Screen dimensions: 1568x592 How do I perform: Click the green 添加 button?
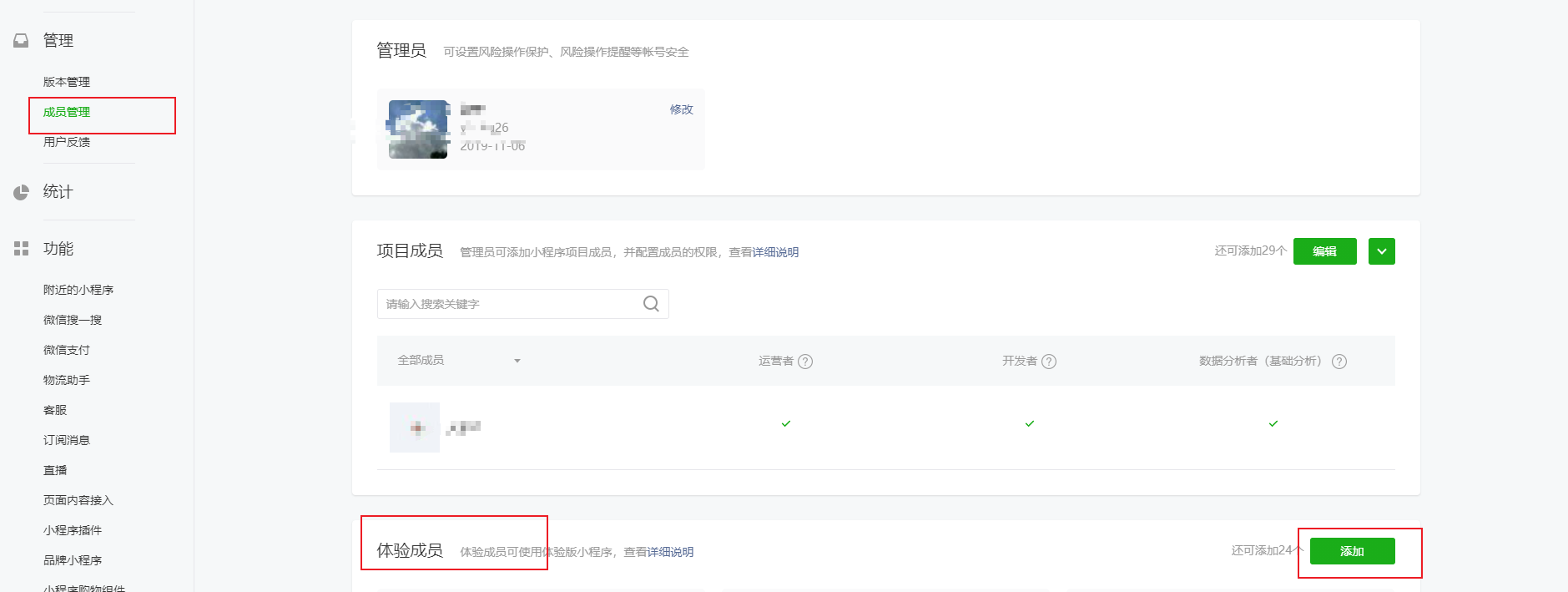(x=1353, y=551)
